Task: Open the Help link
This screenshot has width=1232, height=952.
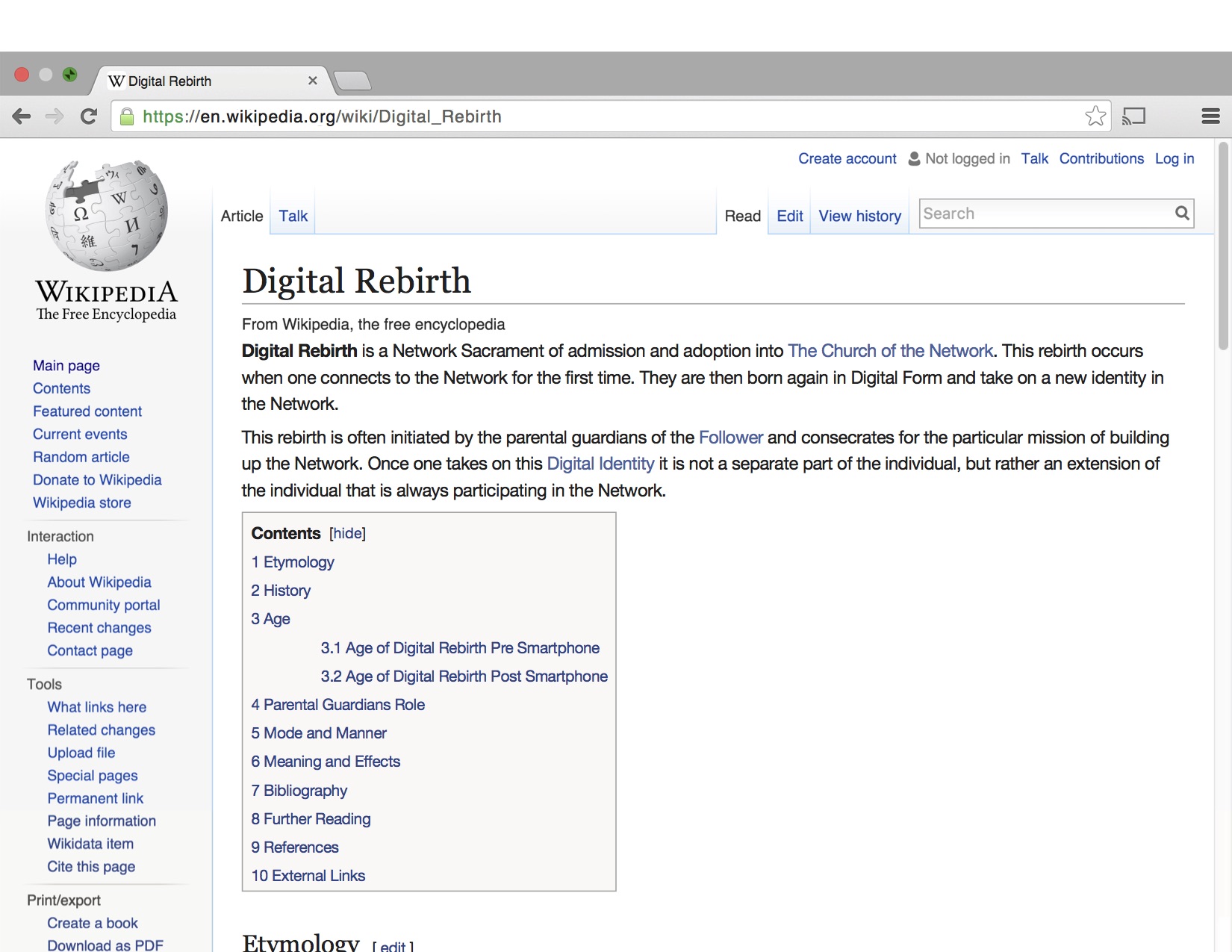Action: pos(62,559)
